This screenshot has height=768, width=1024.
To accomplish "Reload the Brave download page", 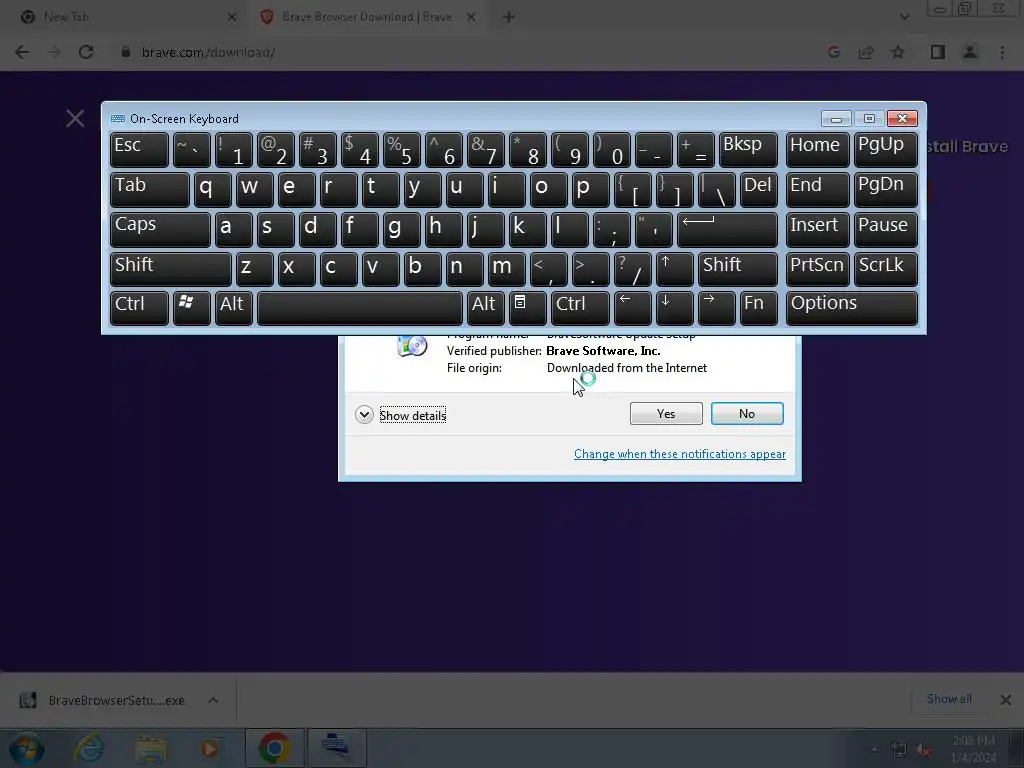I will coord(86,52).
